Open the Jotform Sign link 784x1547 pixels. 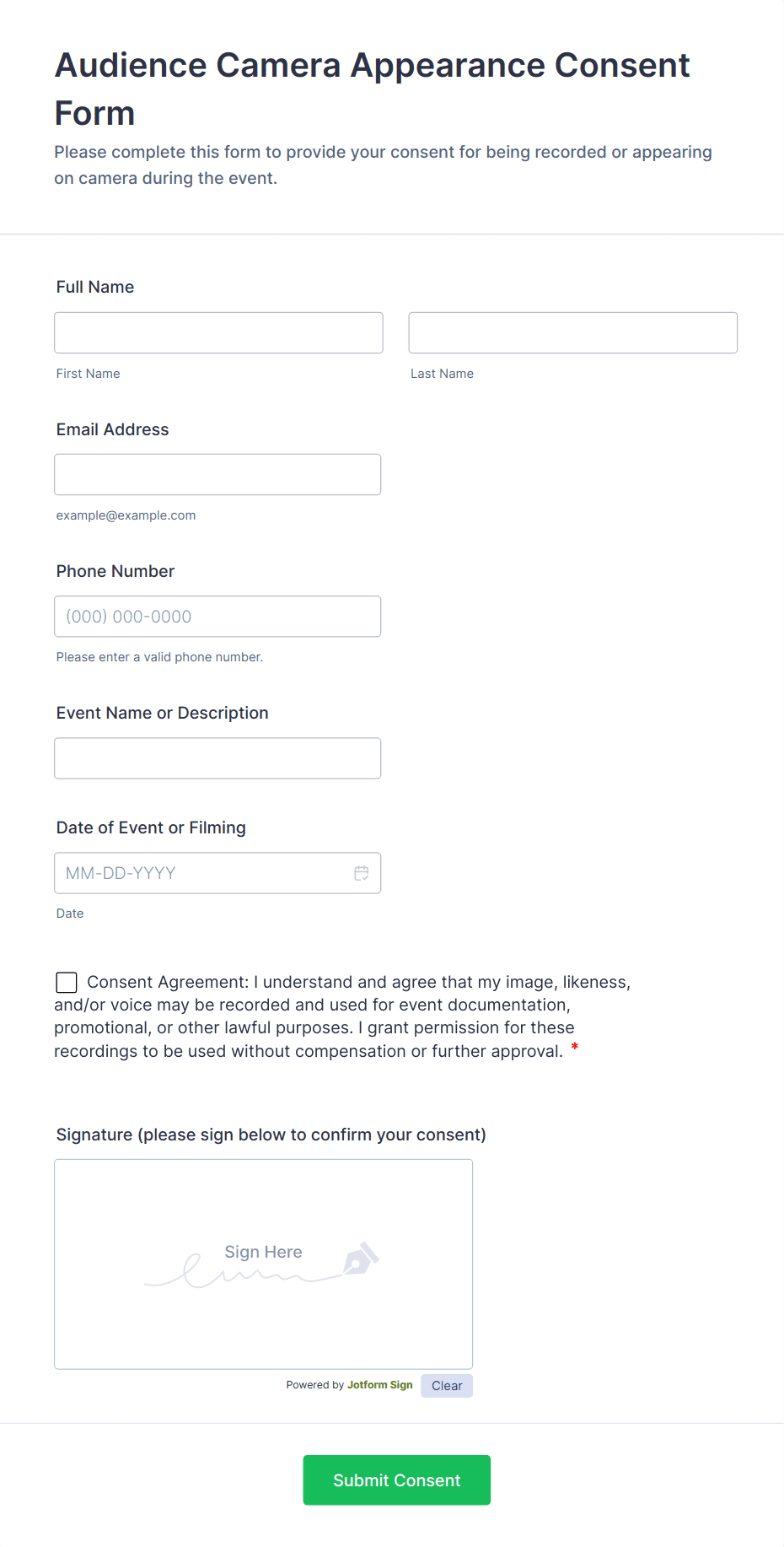click(x=380, y=1385)
